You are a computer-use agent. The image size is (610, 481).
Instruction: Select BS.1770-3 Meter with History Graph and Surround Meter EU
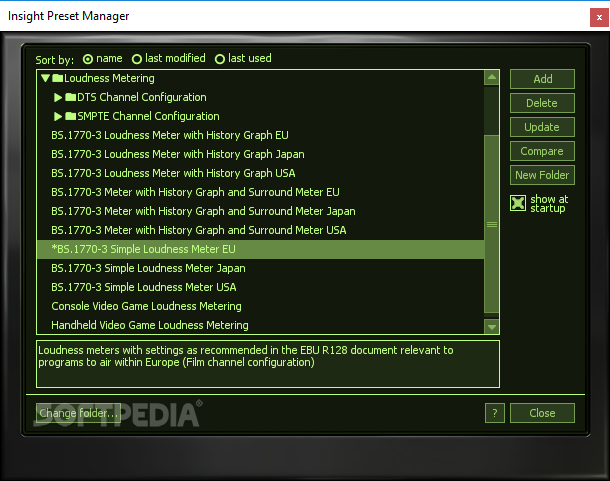pyautogui.click(x=260, y=192)
